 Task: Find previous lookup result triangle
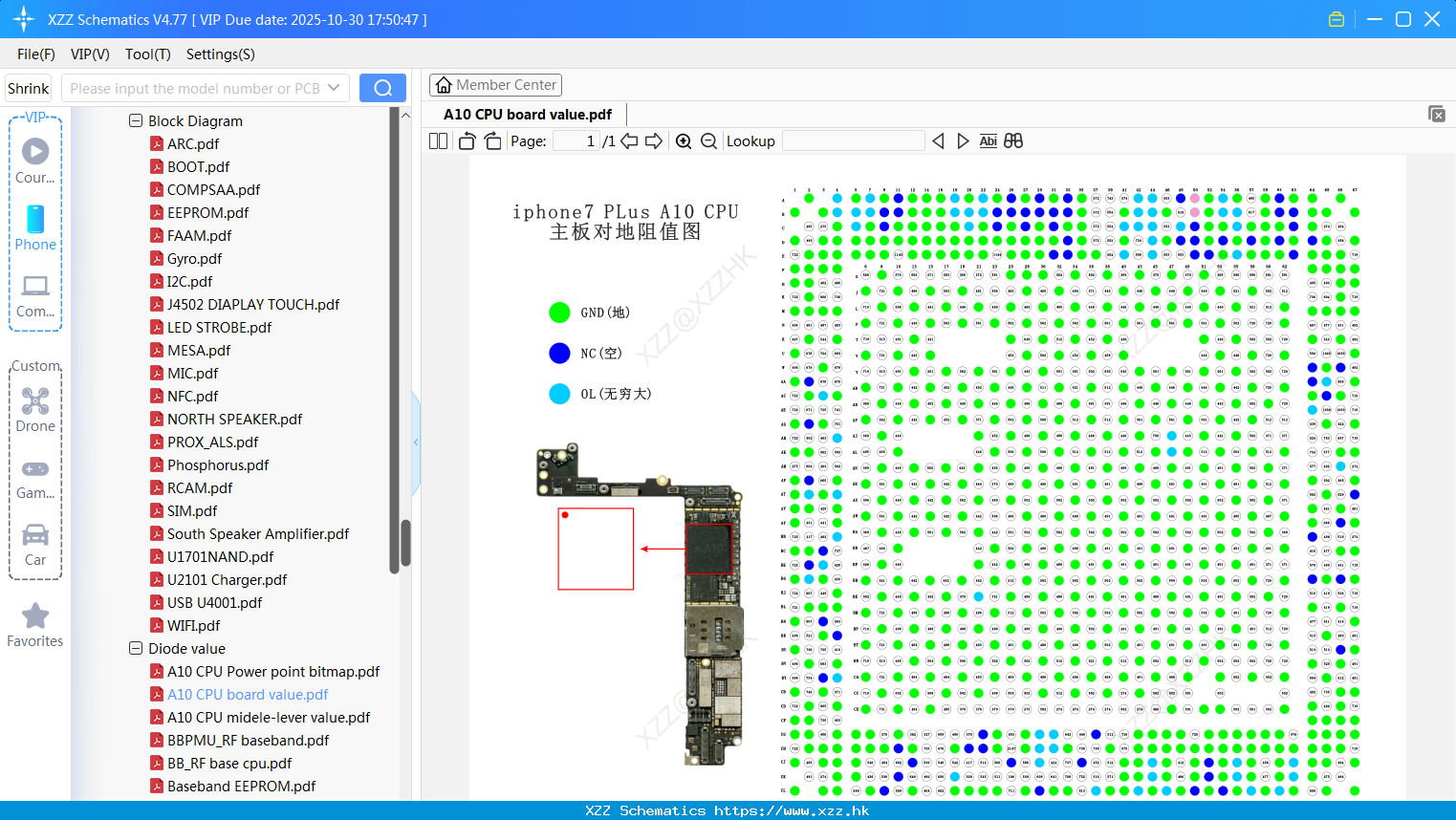[x=938, y=141]
